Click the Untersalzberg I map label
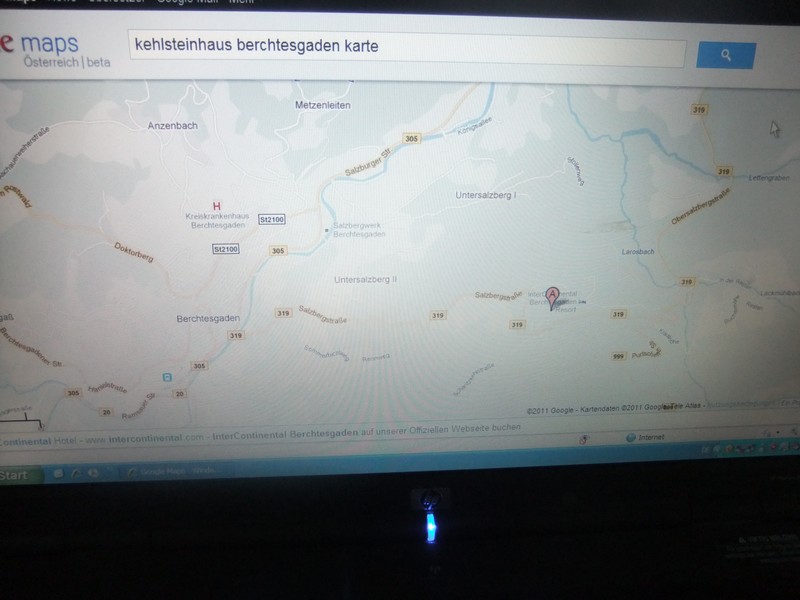 pyautogui.click(x=485, y=195)
